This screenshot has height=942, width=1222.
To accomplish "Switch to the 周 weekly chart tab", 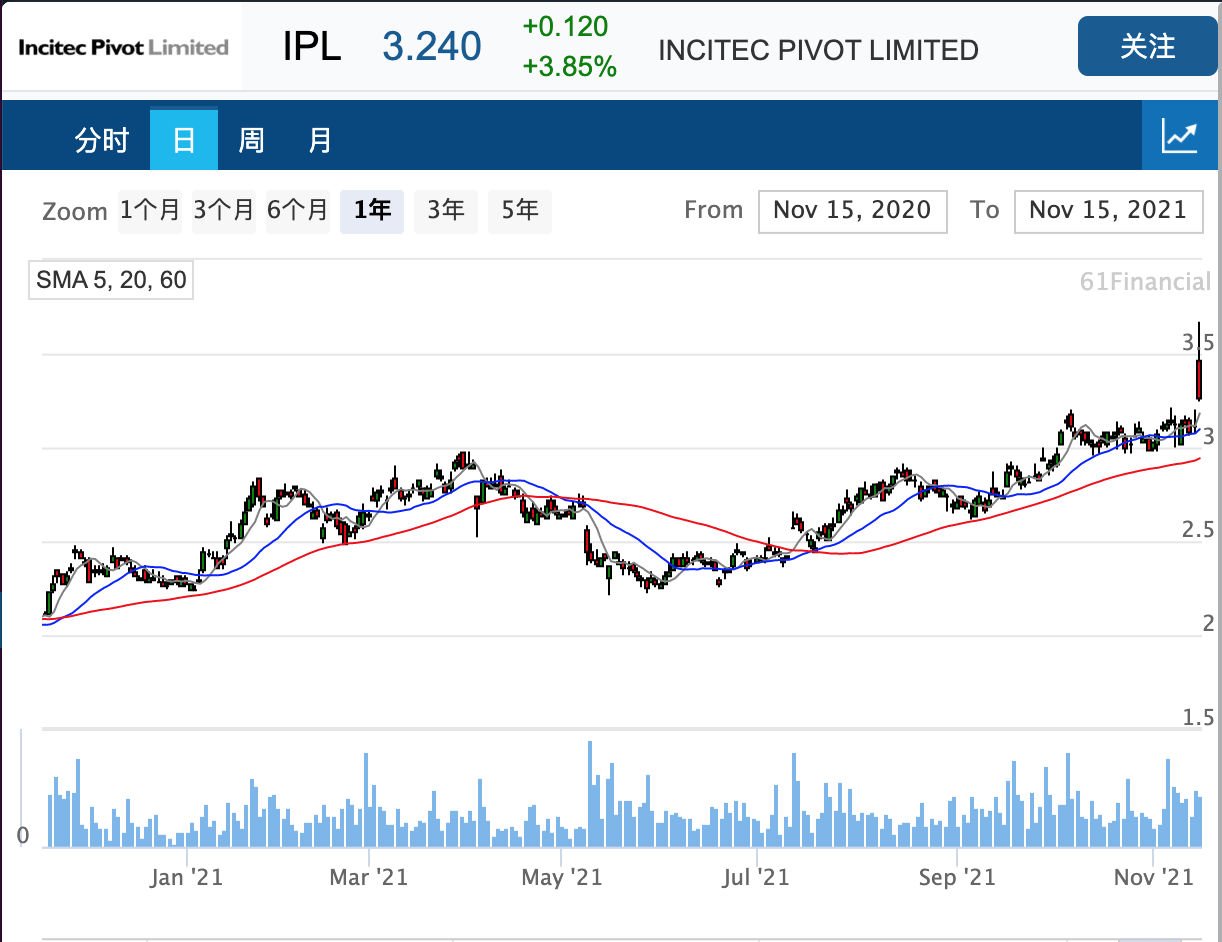I will click(251, 140).
